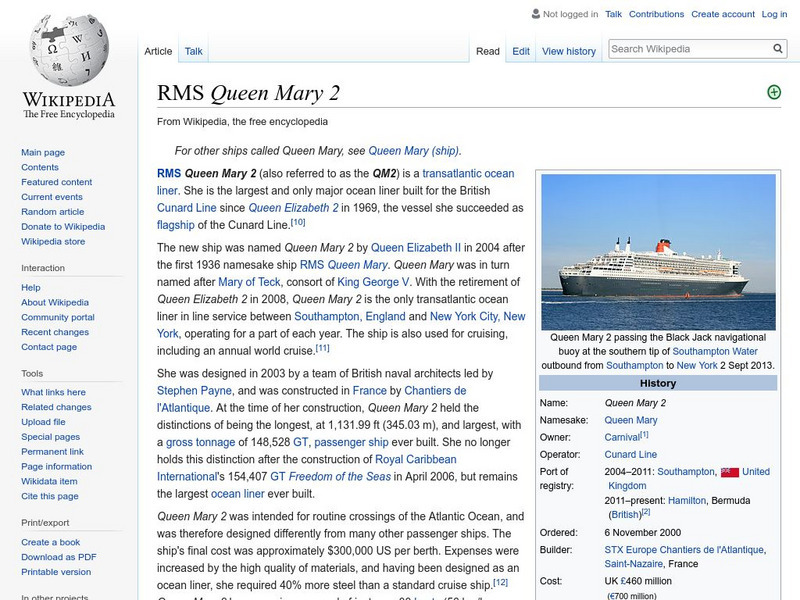Follow the gross tonnage link
This screenshot has width=800, height=600.
201,442
